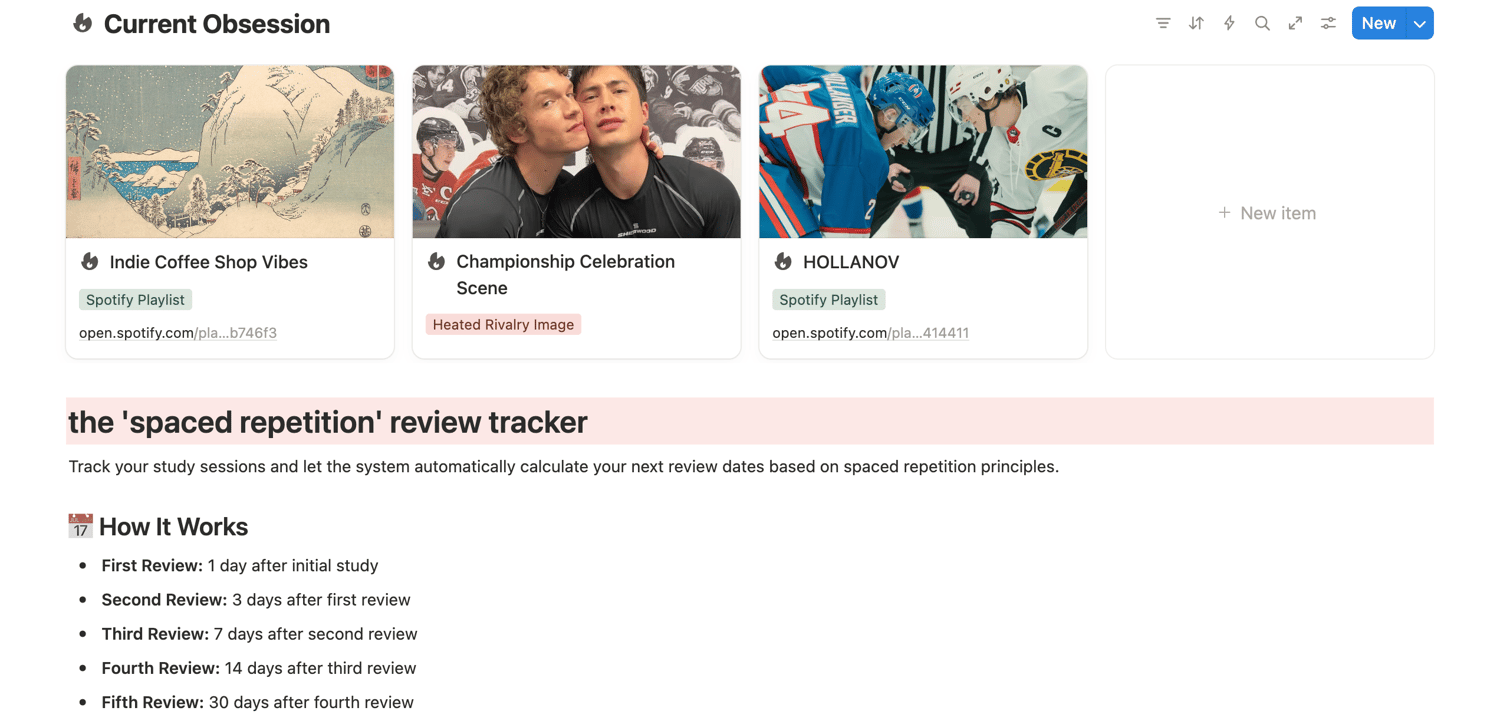Expand the New button dropdown arrow
Image resolution: width=1500 pixels, height=724 pixels.
(1420, 23)
